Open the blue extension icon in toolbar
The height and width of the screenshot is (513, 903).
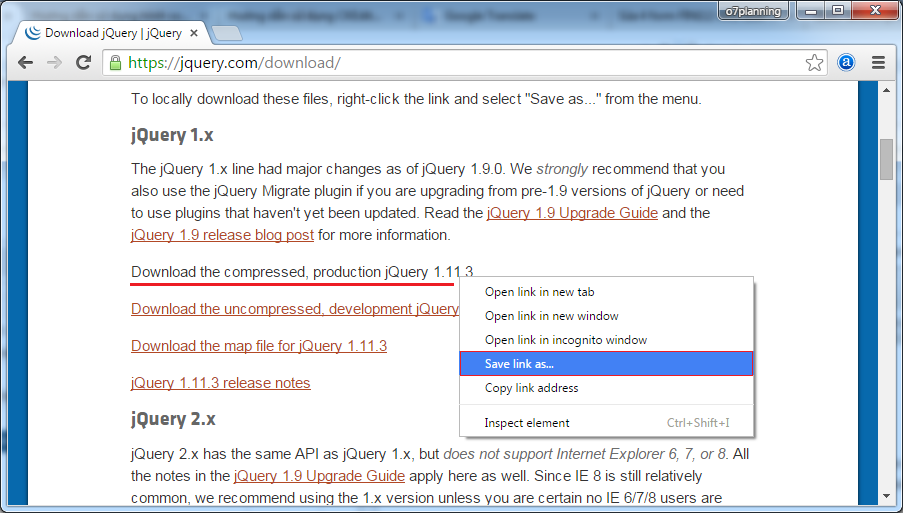(x=846, y=62)
